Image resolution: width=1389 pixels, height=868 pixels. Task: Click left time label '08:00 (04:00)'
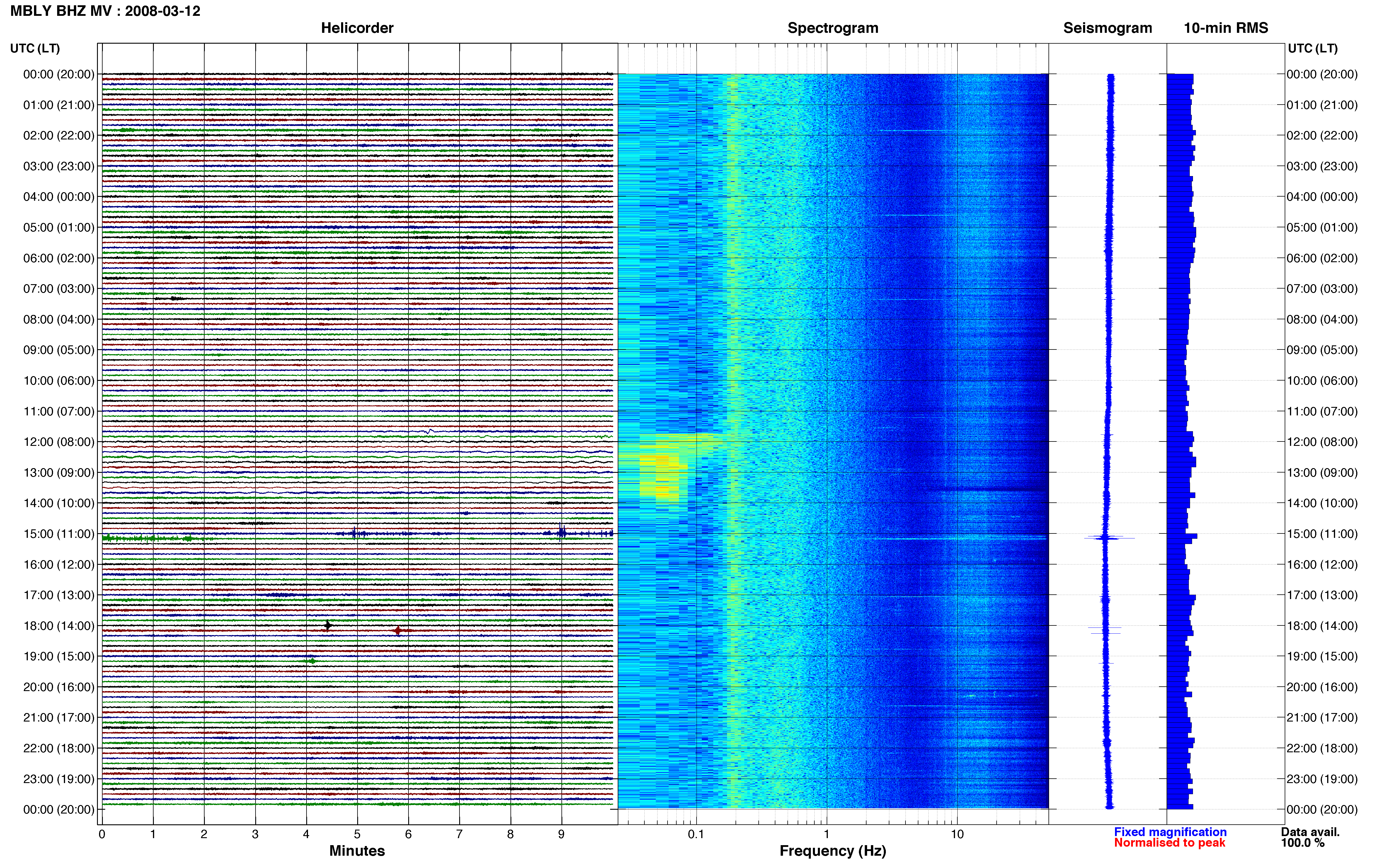pyautogui.click(x=59, y=319)
